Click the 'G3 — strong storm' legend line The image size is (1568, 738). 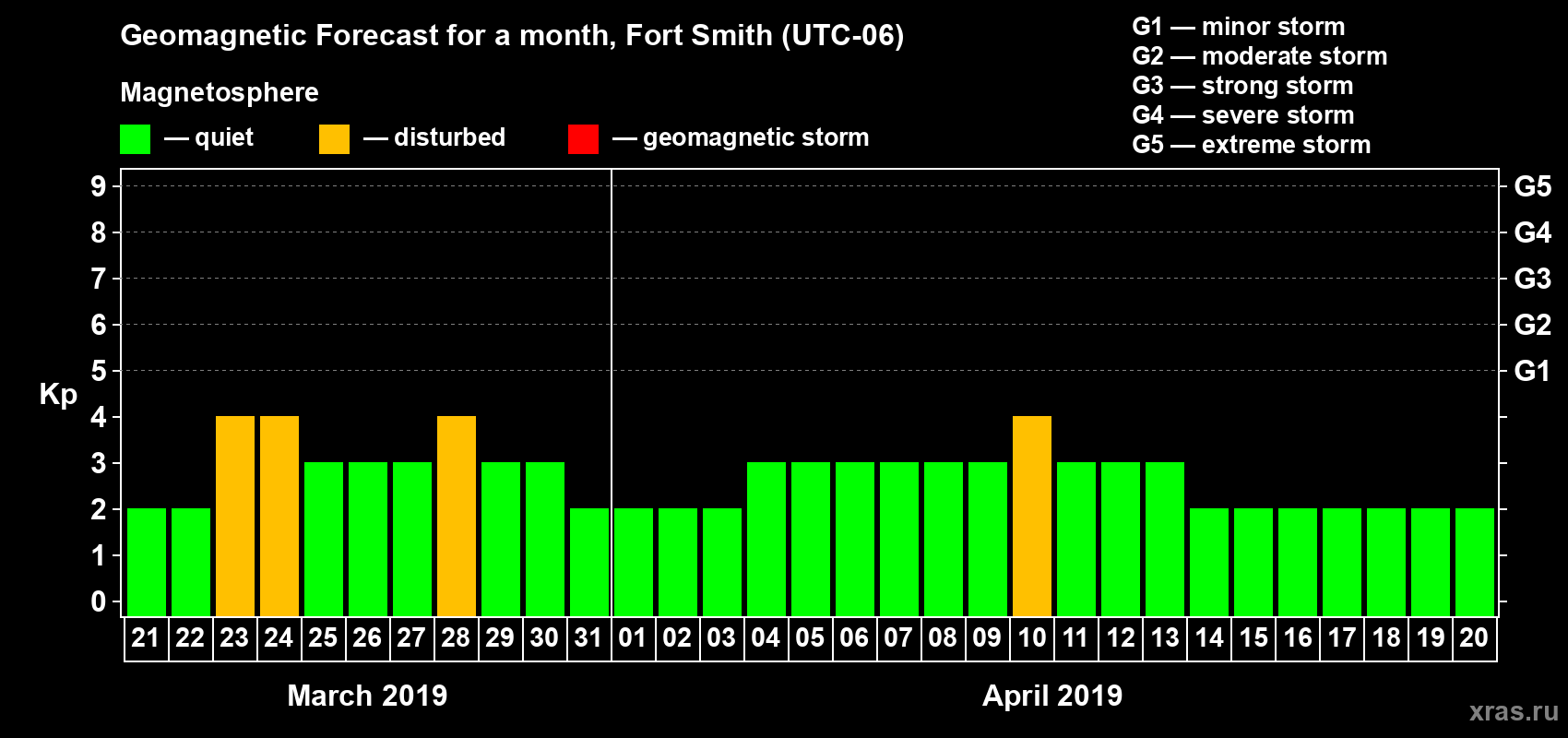tap(1242, 86)
